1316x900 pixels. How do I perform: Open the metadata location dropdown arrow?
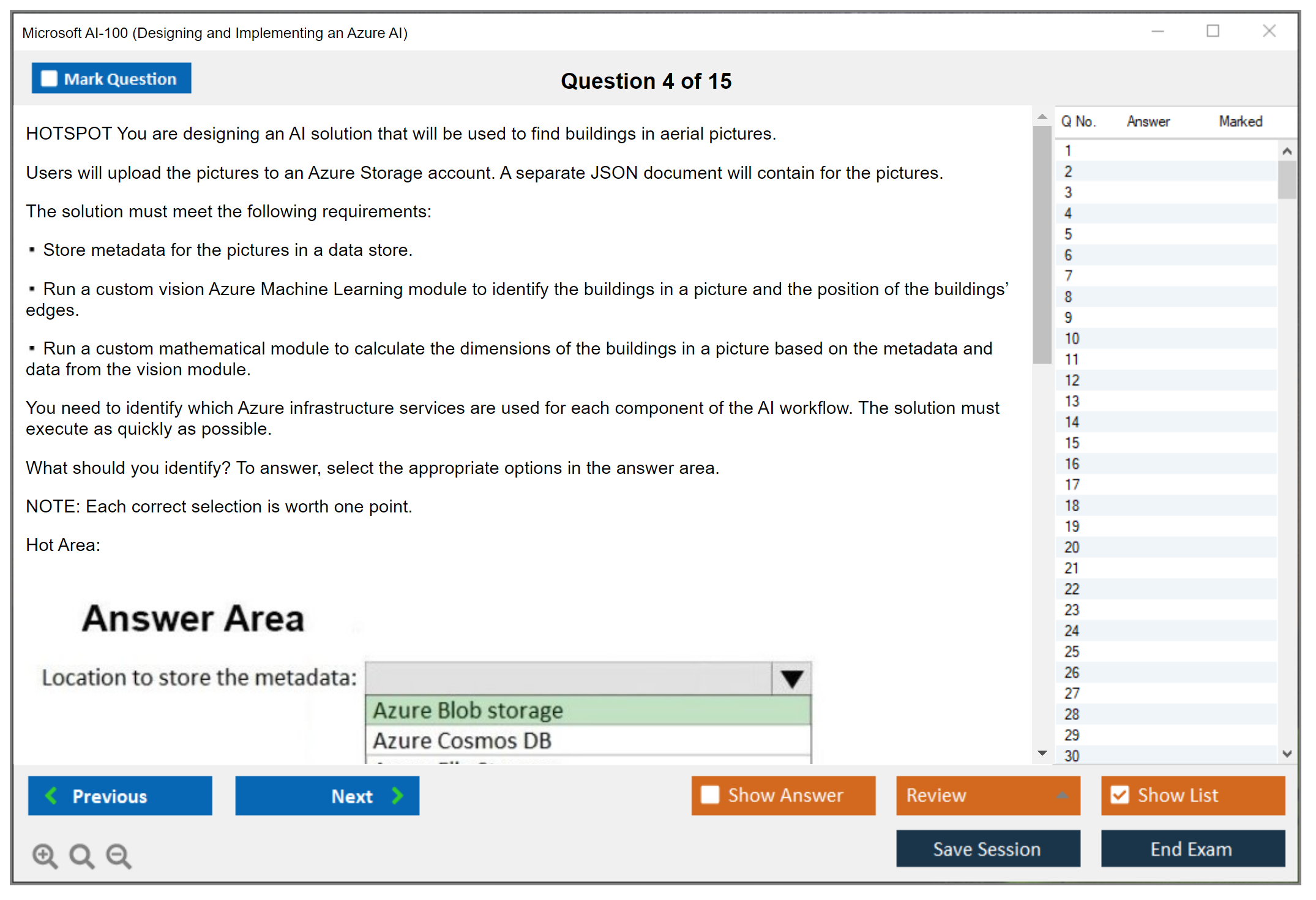(791, 678)
